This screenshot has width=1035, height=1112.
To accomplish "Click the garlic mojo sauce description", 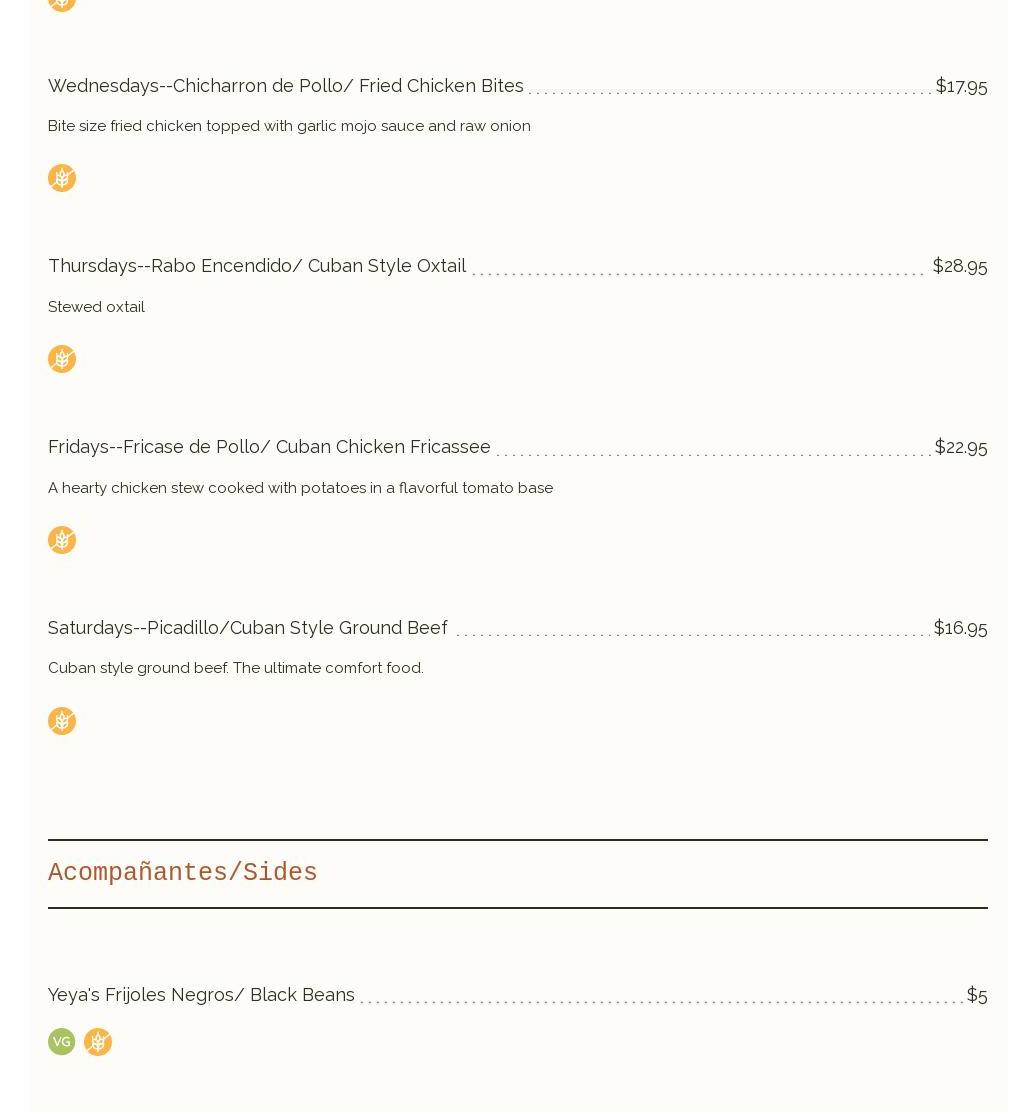I will pos(289,126).
